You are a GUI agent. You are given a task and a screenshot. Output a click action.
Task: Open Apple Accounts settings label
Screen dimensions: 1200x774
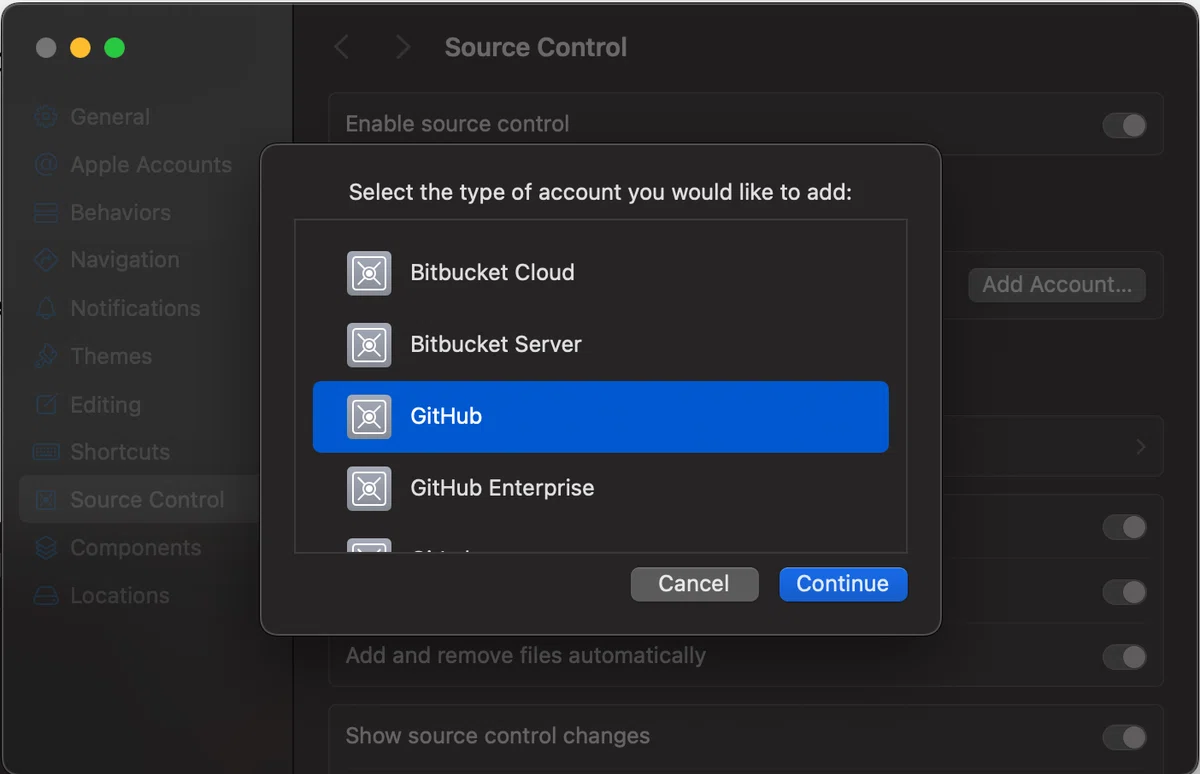[151, 165]
